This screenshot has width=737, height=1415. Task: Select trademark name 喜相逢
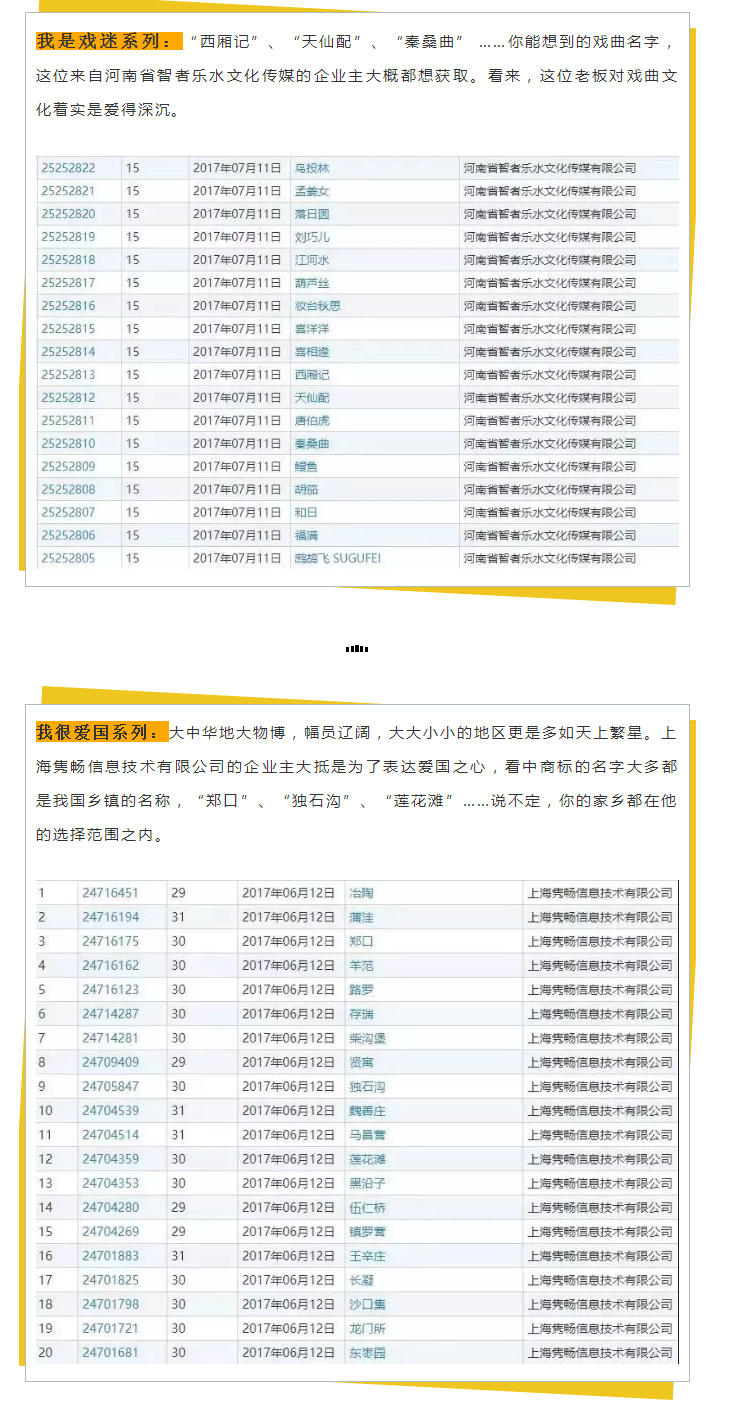pyautogui.click(x=311, y=352)
